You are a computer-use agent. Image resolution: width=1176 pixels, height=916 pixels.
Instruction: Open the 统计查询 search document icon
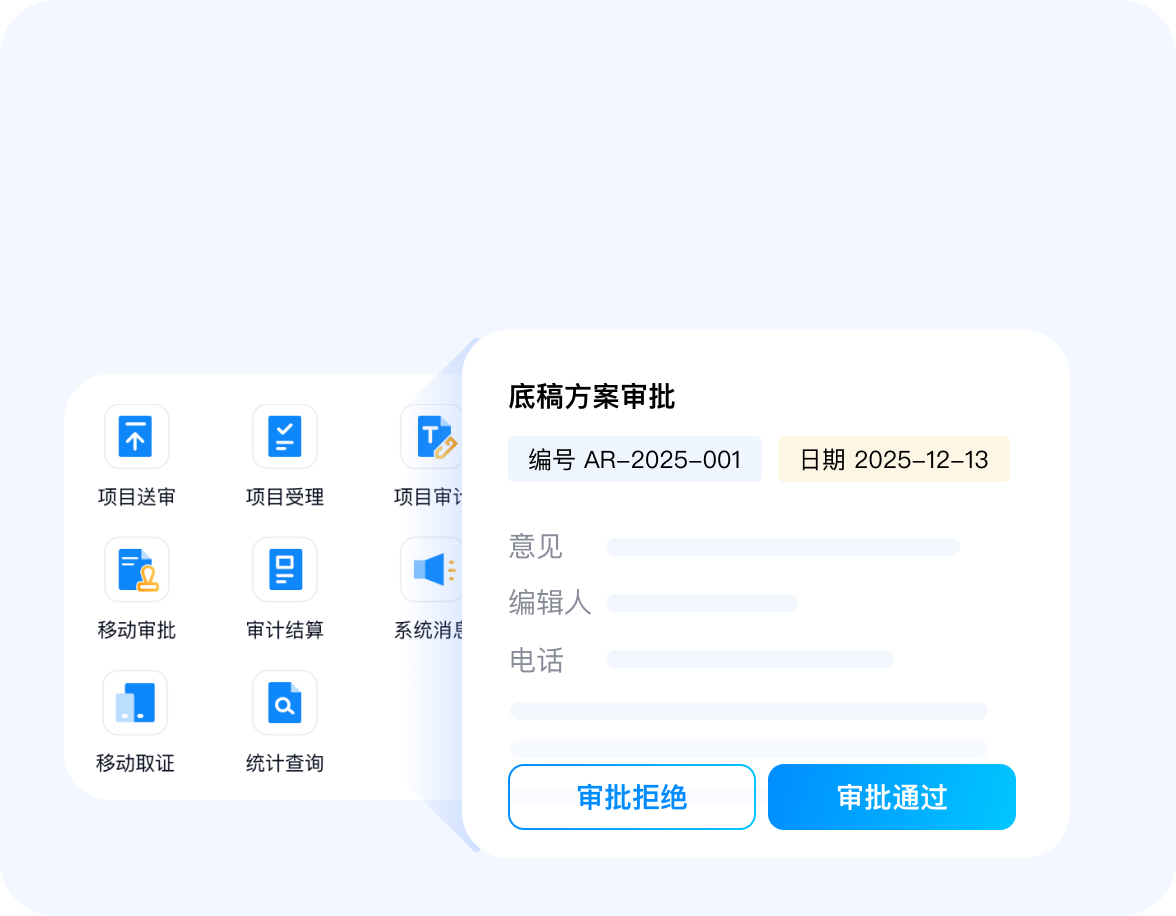point(284,702)
